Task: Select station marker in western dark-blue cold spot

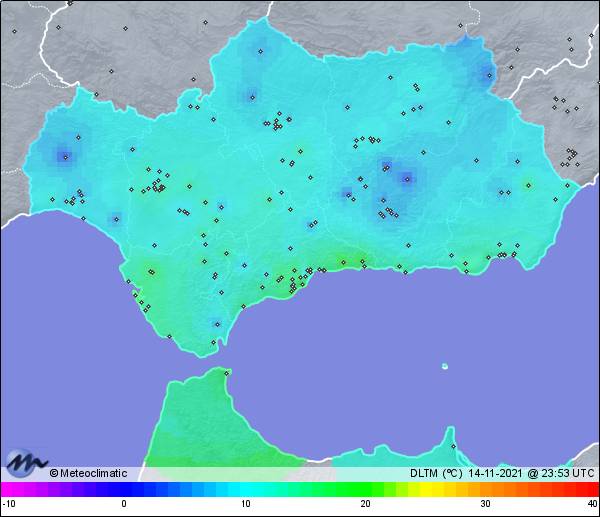Action: tap(65, 157)
